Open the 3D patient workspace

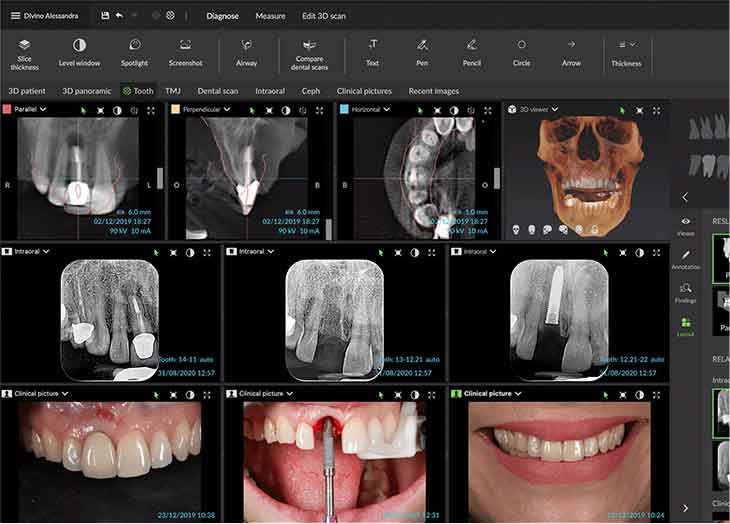pyautogui.click(x=27, y=91)
